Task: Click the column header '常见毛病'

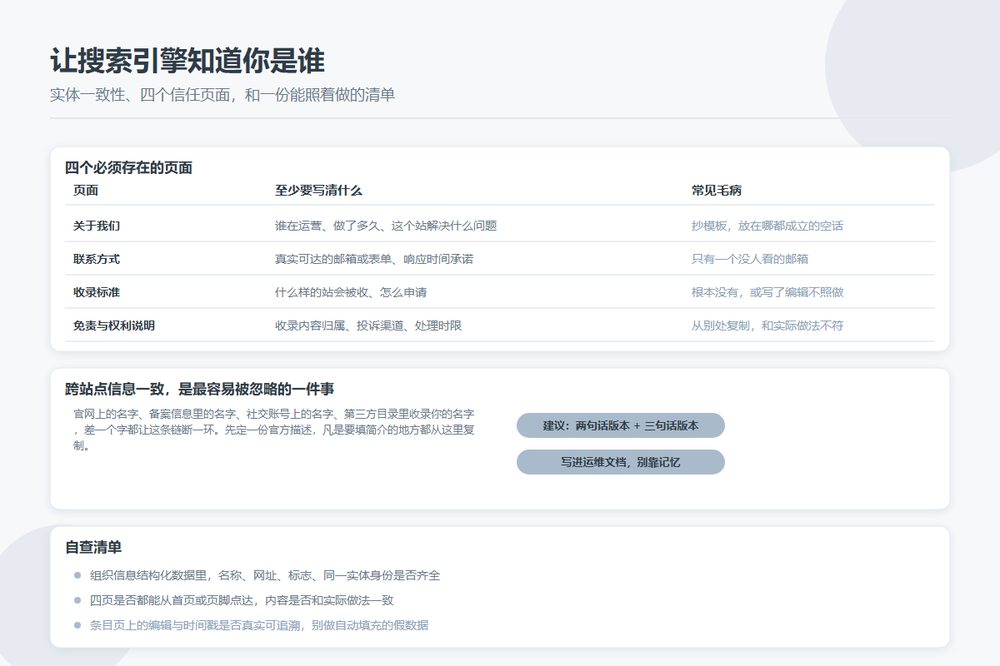Action: [716, 190]
